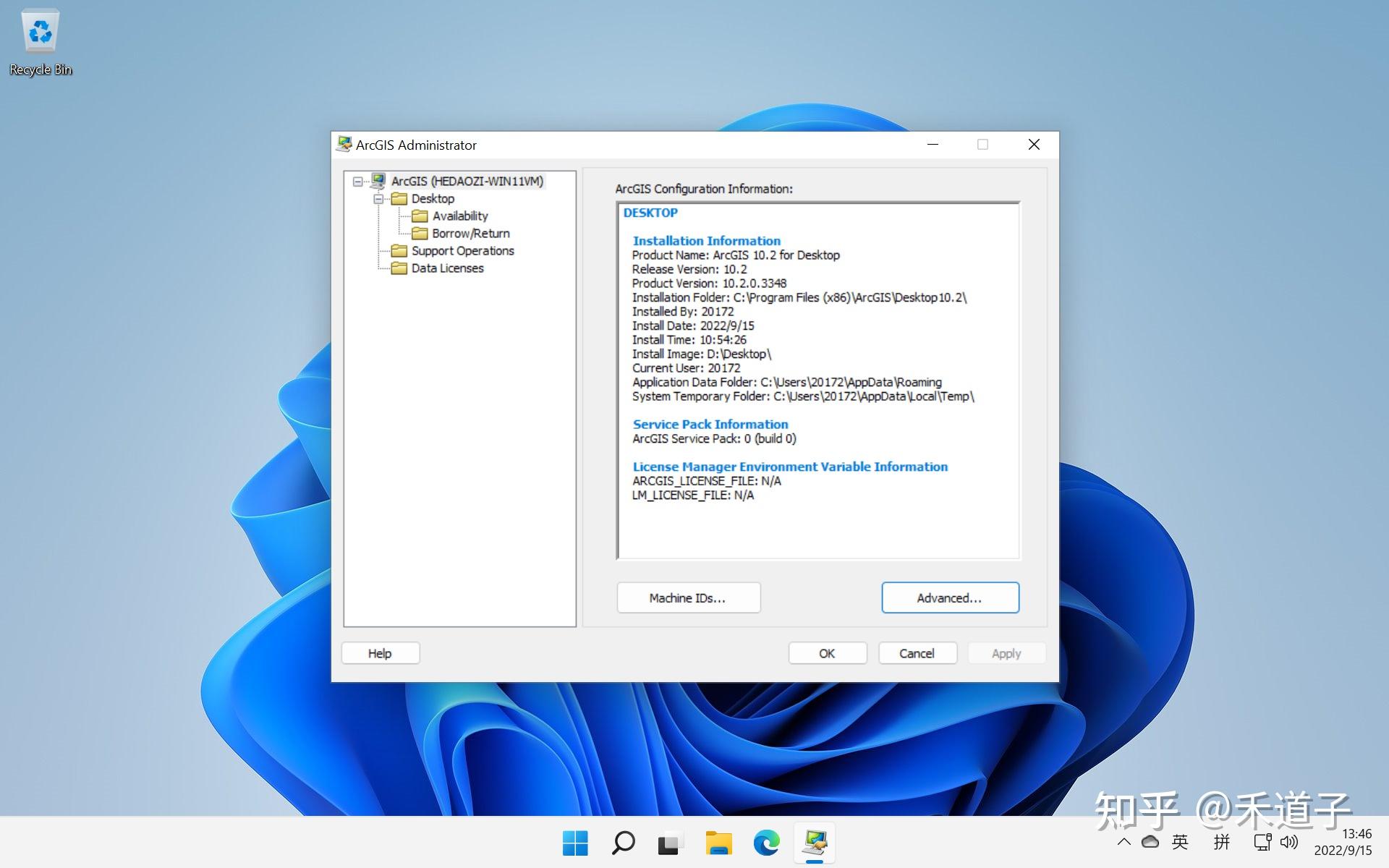This screenshot has height=868, width=1389.
Task: Click the Installed By: 20172 line
Action: coord(683,312)
